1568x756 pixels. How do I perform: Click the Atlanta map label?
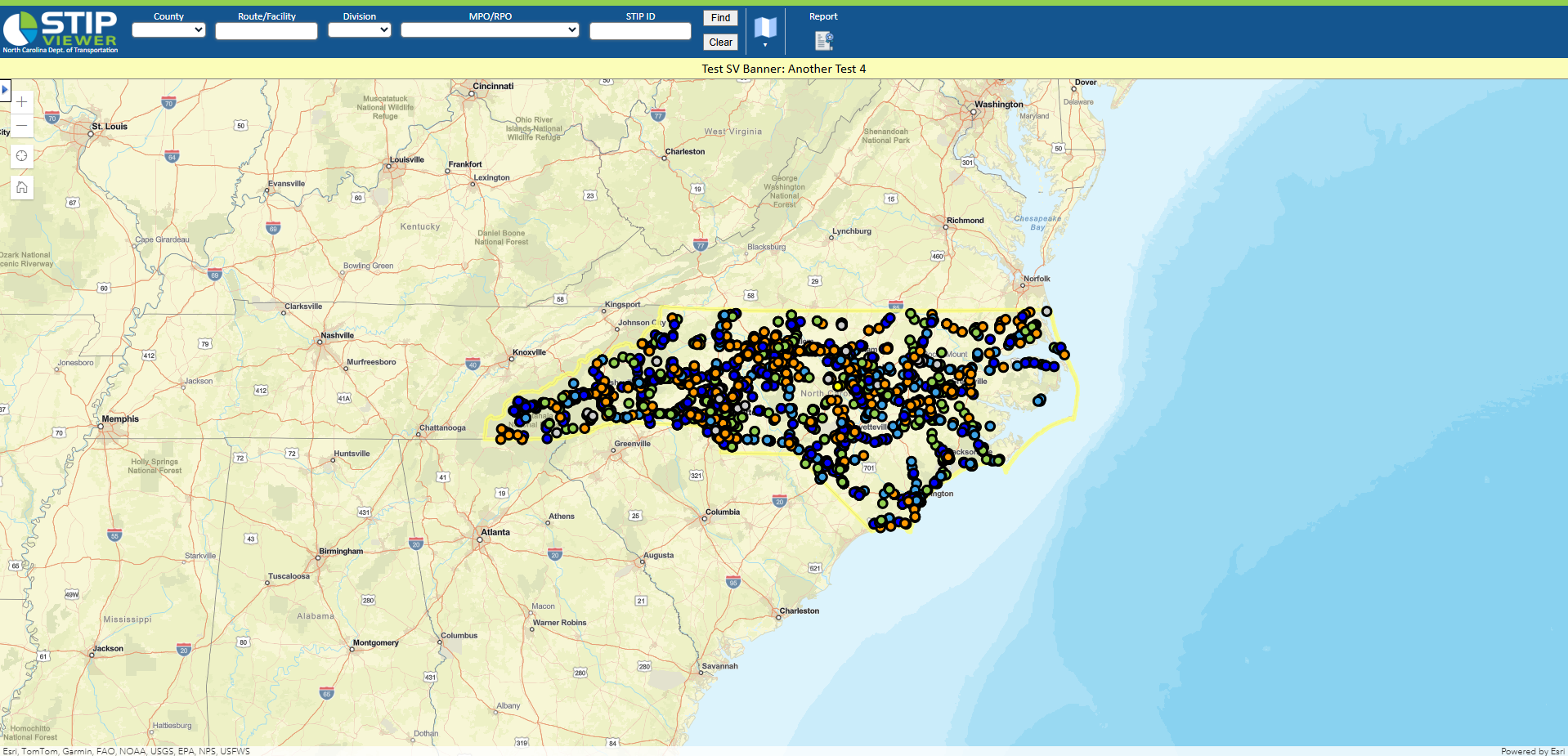tap(495, 532)
